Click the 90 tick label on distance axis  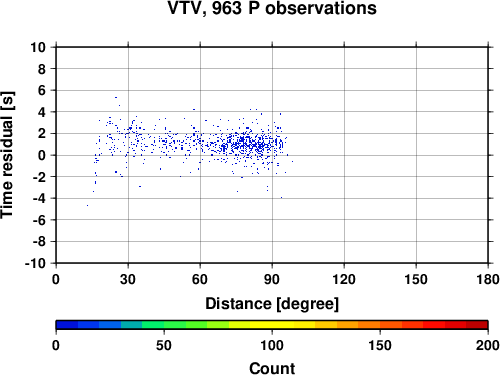(272, 279)
